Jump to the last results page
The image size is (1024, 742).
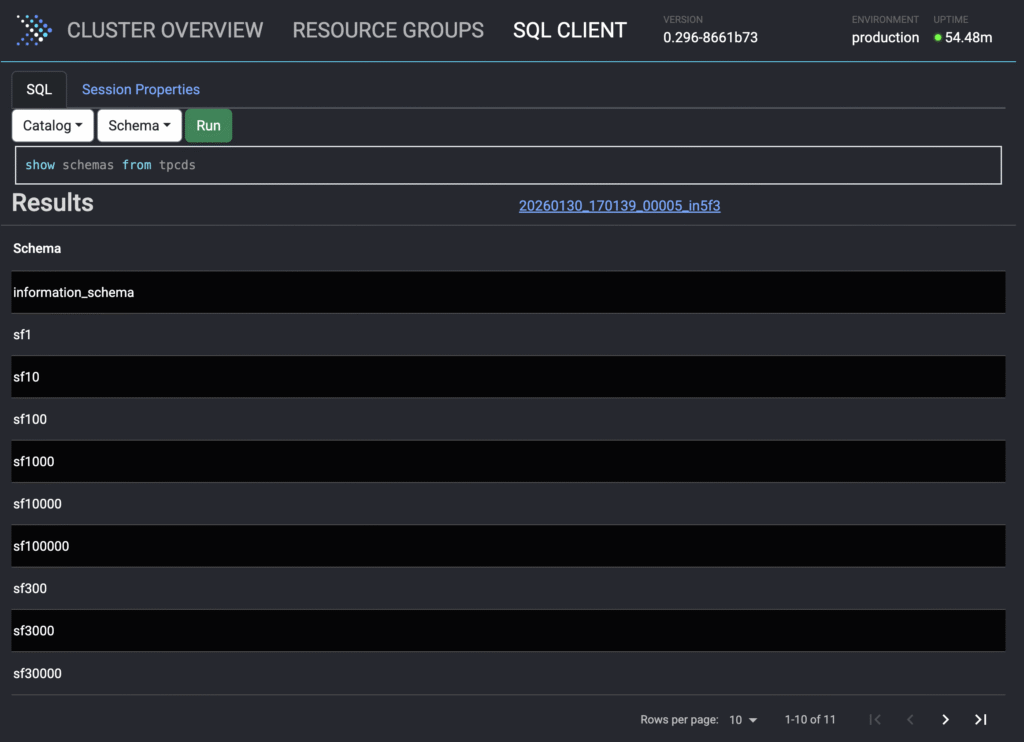(x=980, y=720)
